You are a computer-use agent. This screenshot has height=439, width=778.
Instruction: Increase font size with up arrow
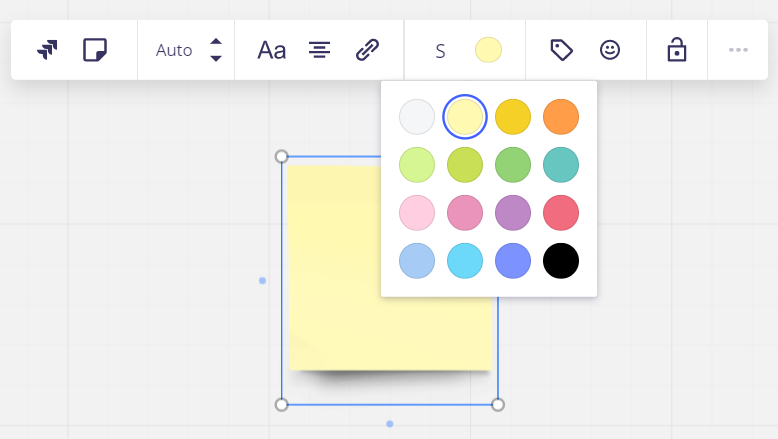point(216,41)
